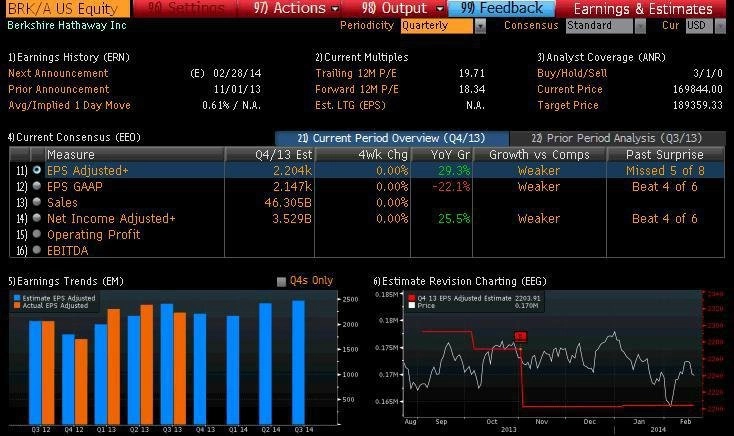Click the -22.1% YoY growth value
The width and height of the screenshot is (734, 436).
(451, 186)
